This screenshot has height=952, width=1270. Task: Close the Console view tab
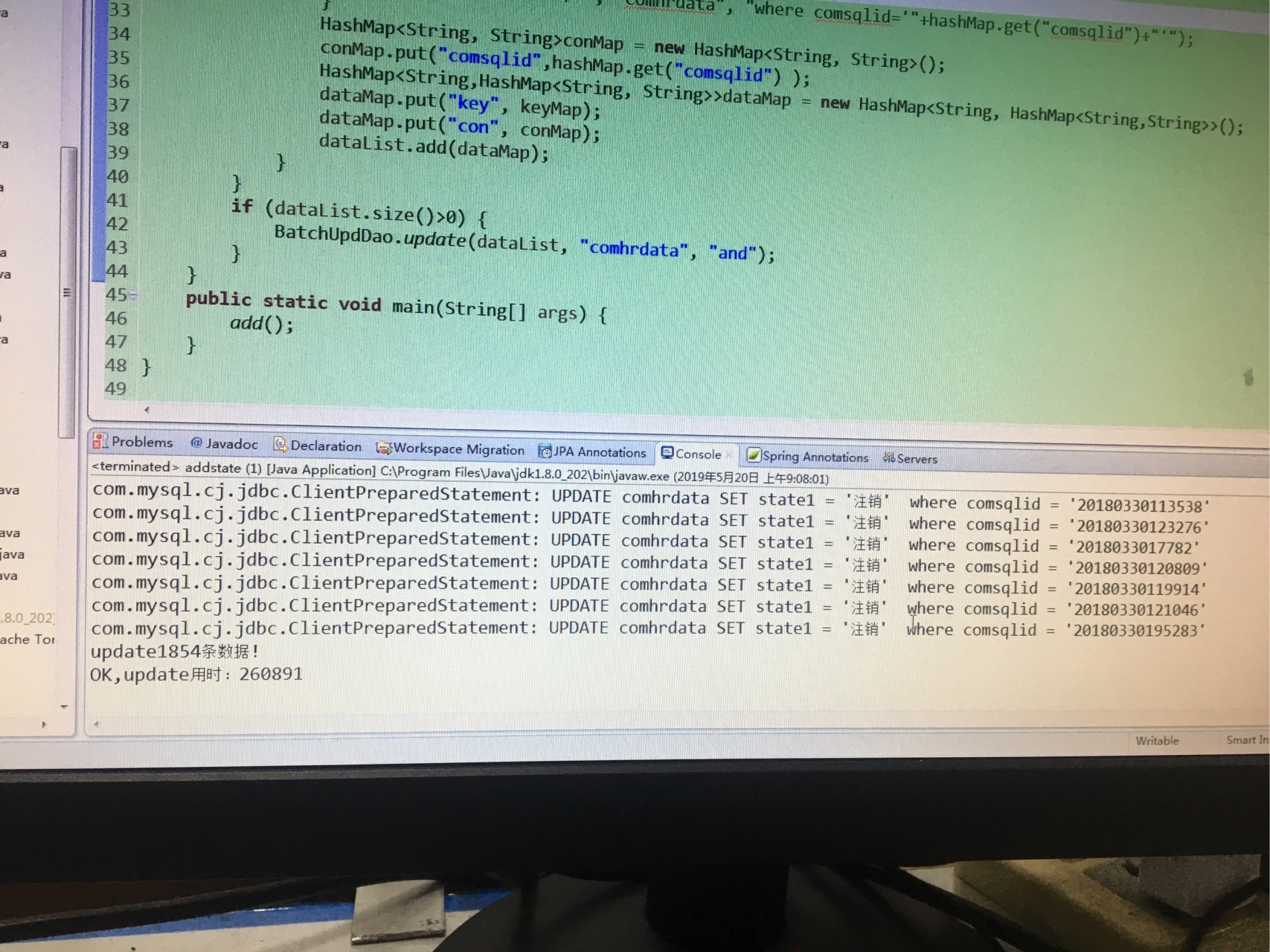pos(730,454)
